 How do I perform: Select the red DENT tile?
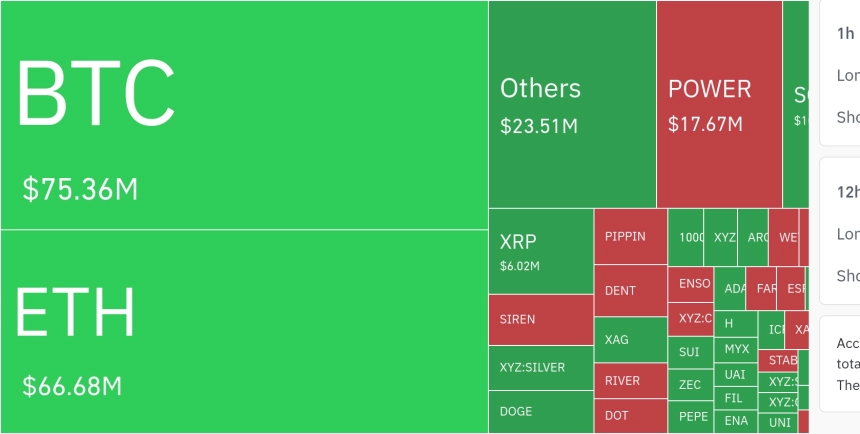630,291
